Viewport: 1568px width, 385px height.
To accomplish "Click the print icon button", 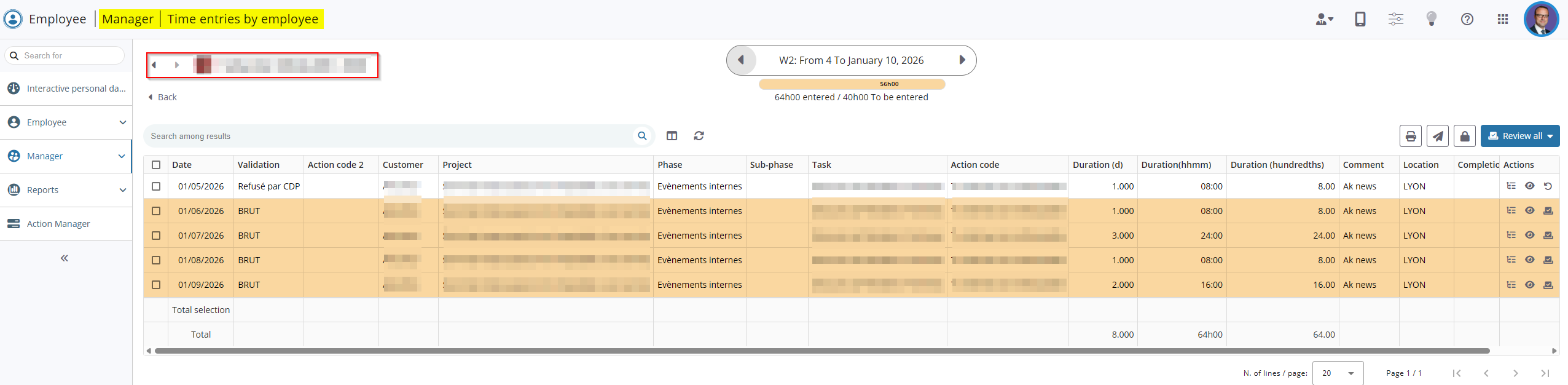I will [x=1411, y=136].
